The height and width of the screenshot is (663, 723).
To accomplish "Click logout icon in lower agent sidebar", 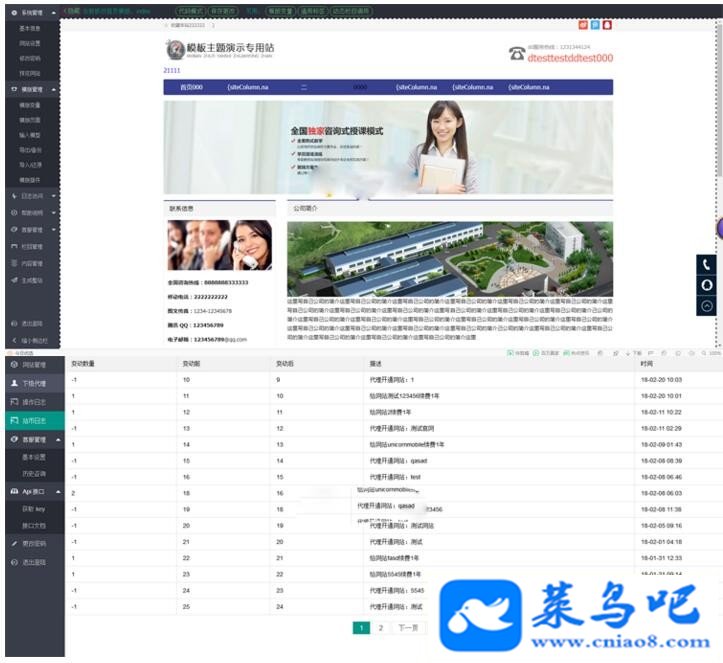I will pyautogui.click(x=14, y=562).
